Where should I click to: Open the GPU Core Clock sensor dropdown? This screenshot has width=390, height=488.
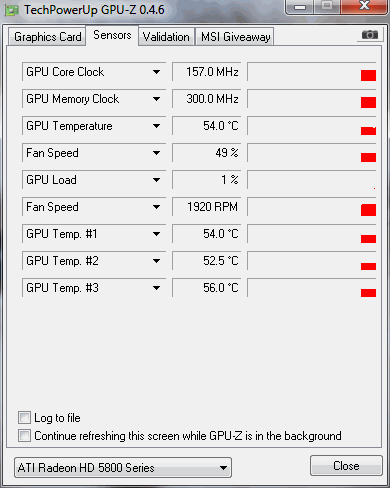(x=94, y=72)
